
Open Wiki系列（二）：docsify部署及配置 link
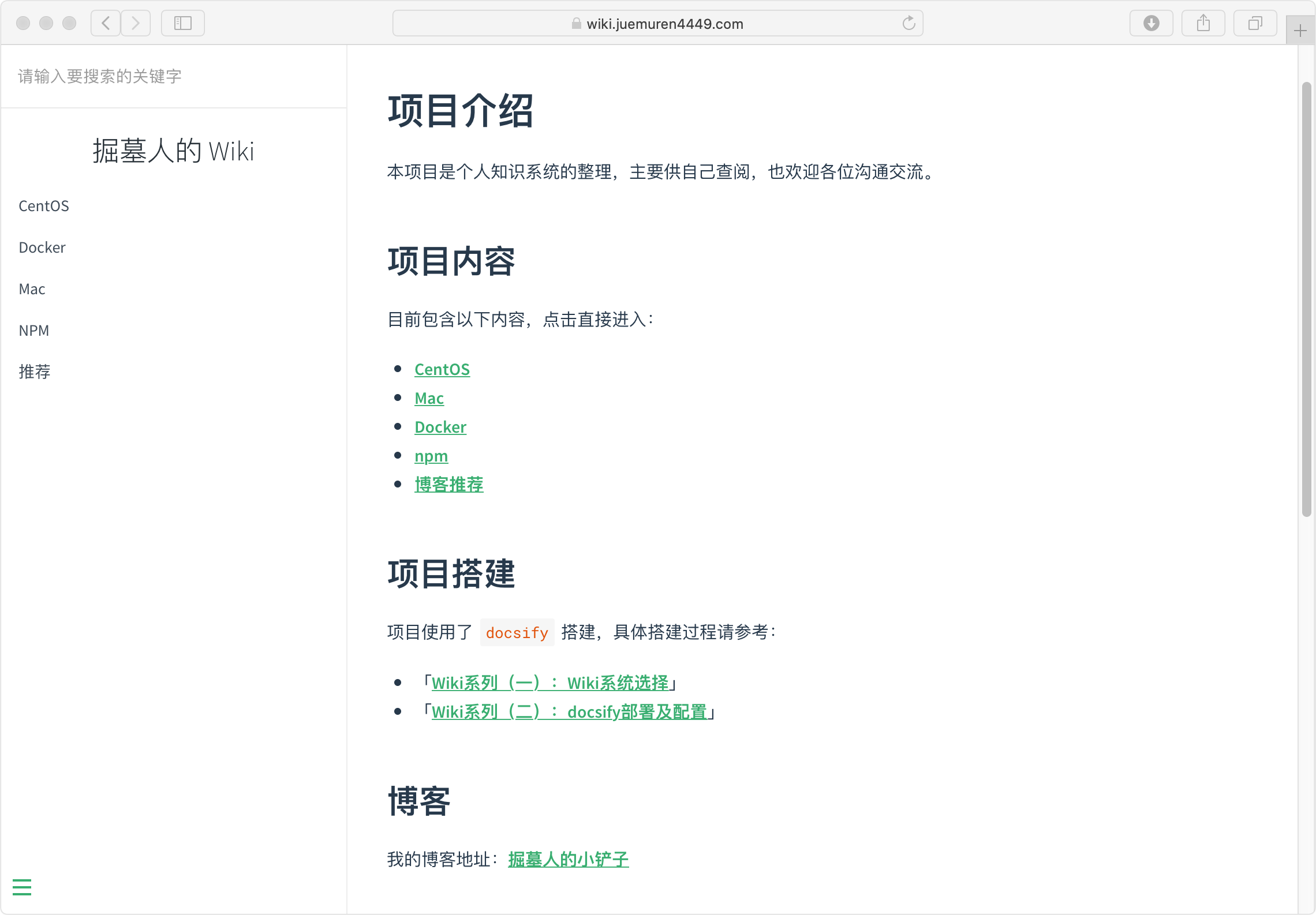pos(569,712)
